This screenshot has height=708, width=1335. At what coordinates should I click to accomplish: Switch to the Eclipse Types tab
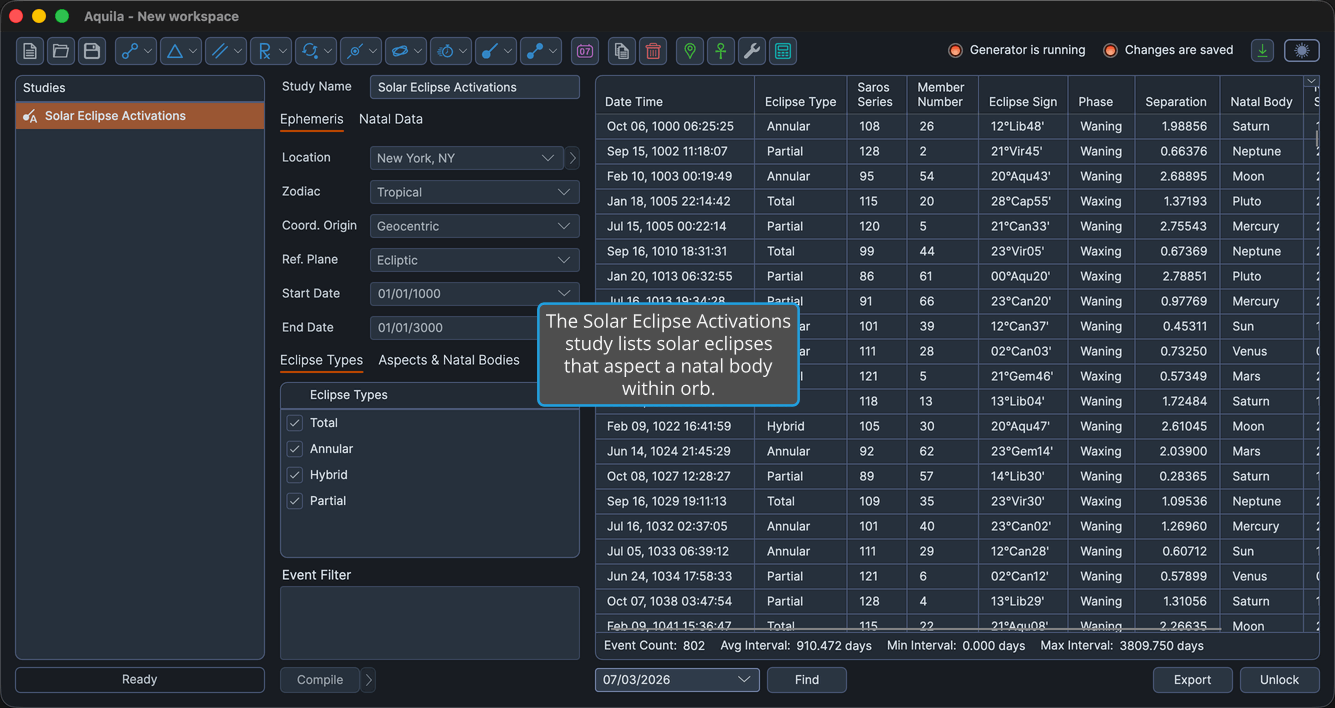tap(321, 360)
